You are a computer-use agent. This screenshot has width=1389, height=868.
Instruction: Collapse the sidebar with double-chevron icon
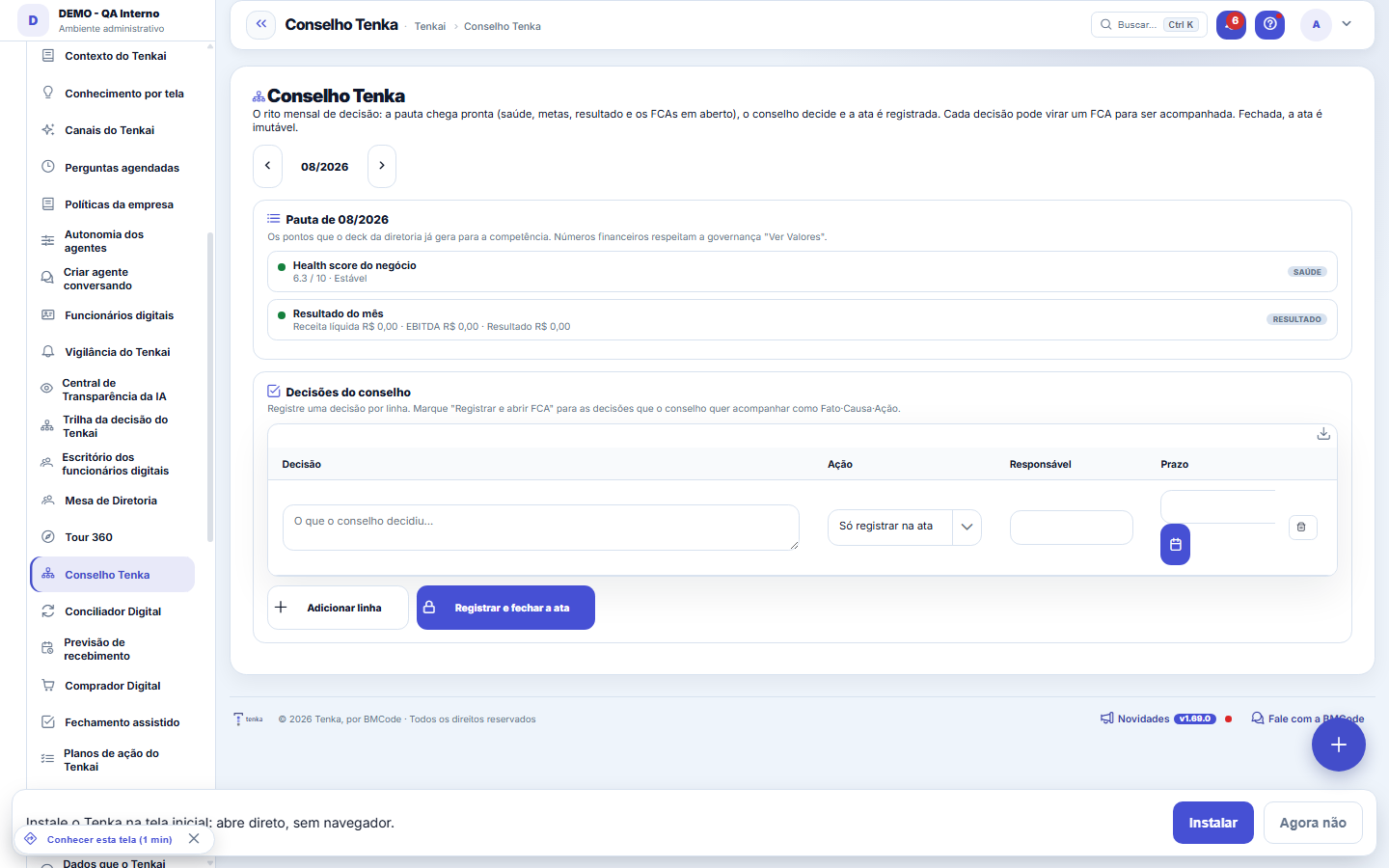(x=260, y=24)
